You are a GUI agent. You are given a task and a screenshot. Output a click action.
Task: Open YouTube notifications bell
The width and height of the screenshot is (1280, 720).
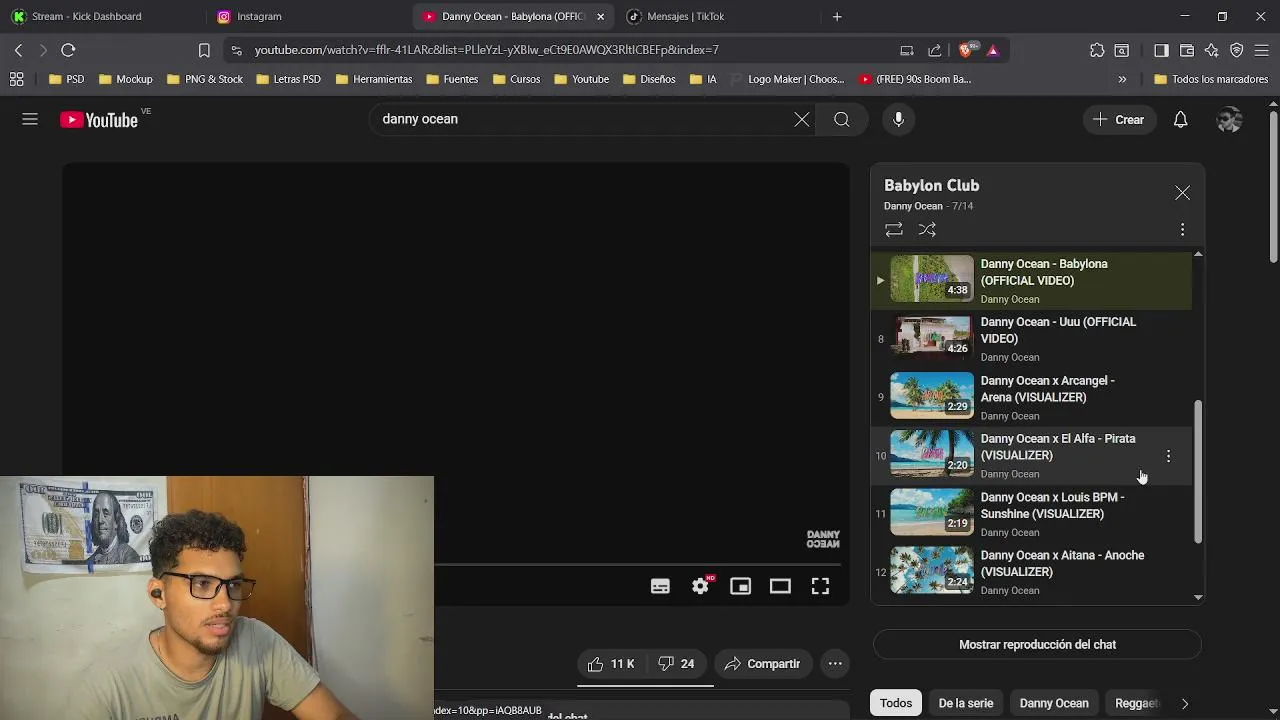click(x=1180, y=119)
